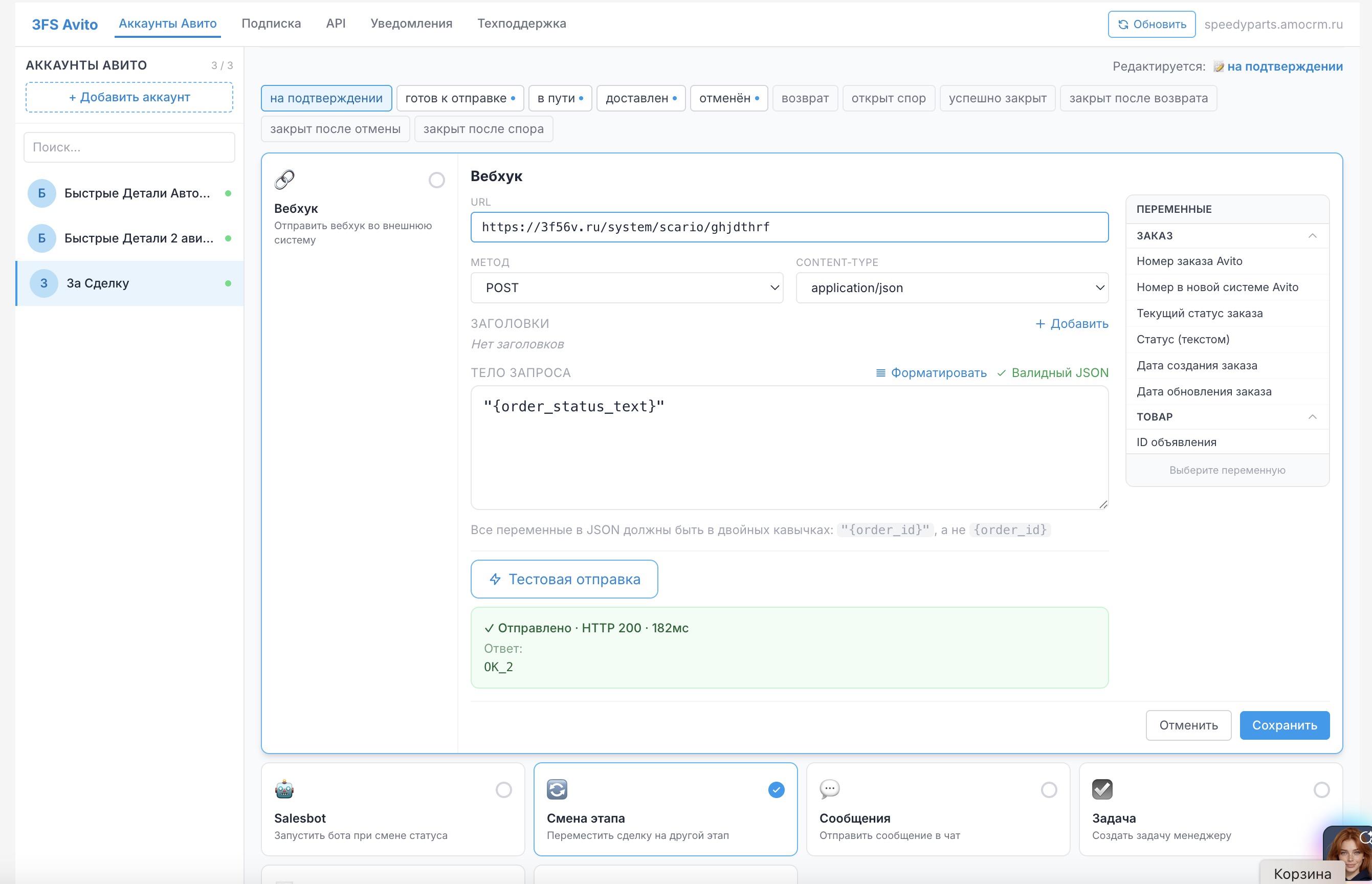Click the Тестовая отправка button

point(564,579)
